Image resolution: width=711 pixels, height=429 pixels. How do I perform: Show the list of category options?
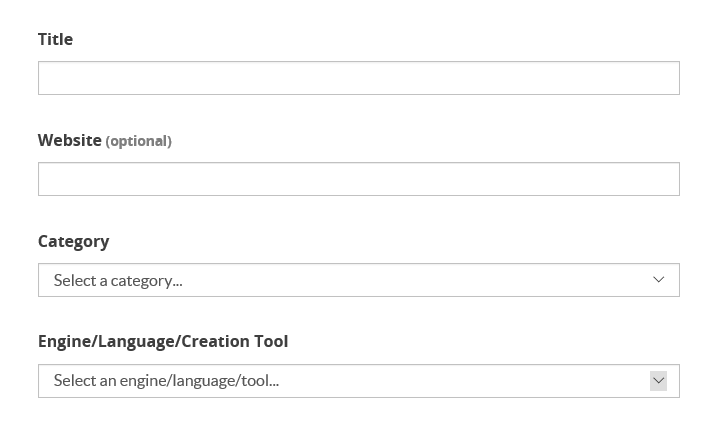click(x=359, y=280)
